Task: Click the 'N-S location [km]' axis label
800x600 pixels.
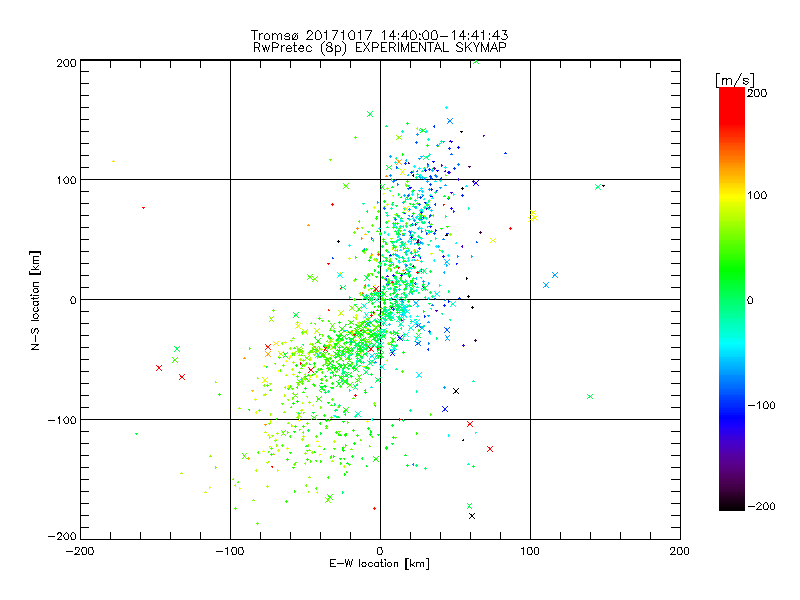Action: pyautogui.click(x=35, y=301)
